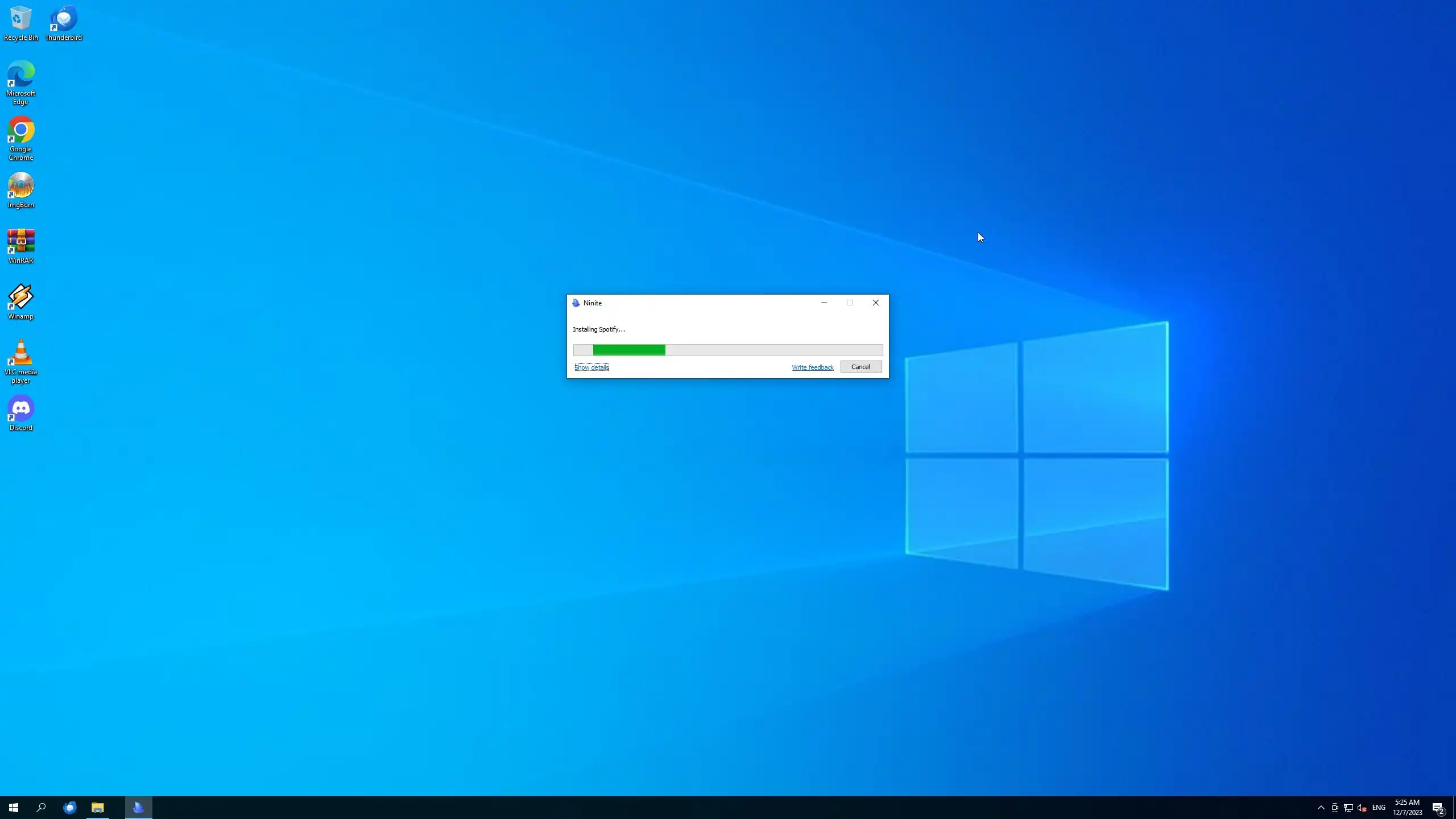Click the taskbar search icon
The height and width of the screenshot is (819, 1456).
pyautogui.click(x=41, y=808)
